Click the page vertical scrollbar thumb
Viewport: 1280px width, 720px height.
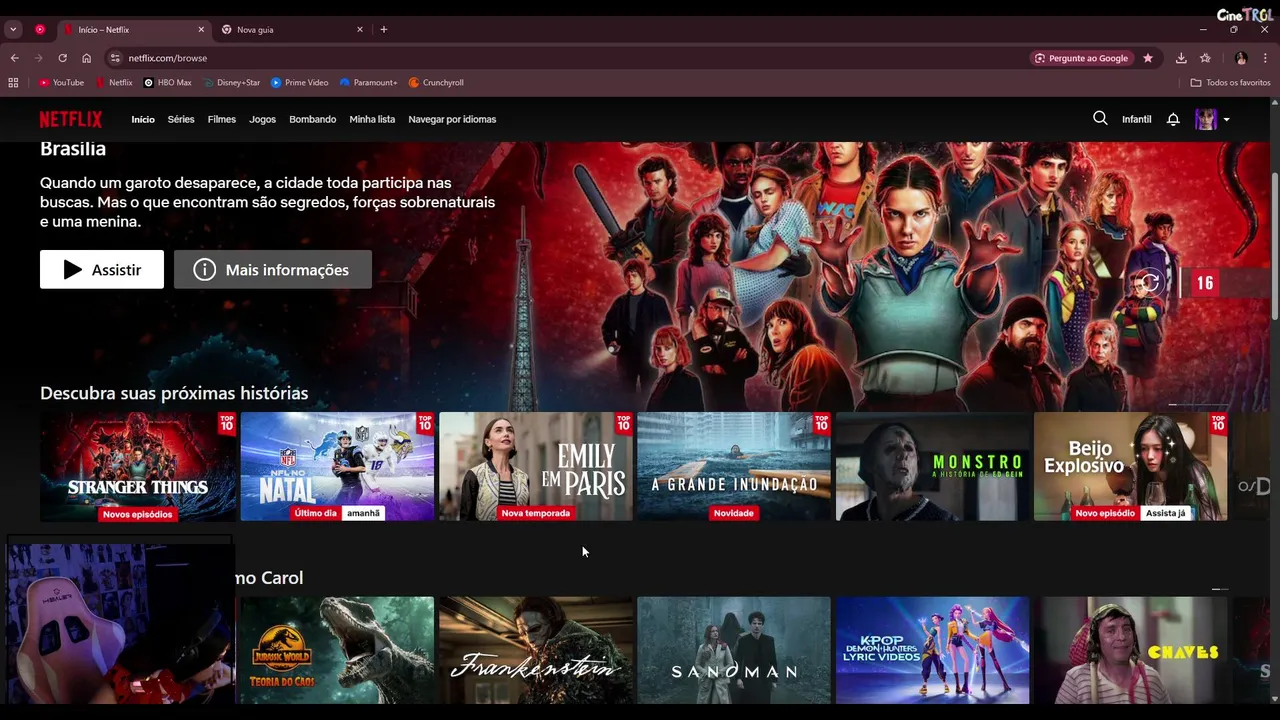(x=1275, y=246)
